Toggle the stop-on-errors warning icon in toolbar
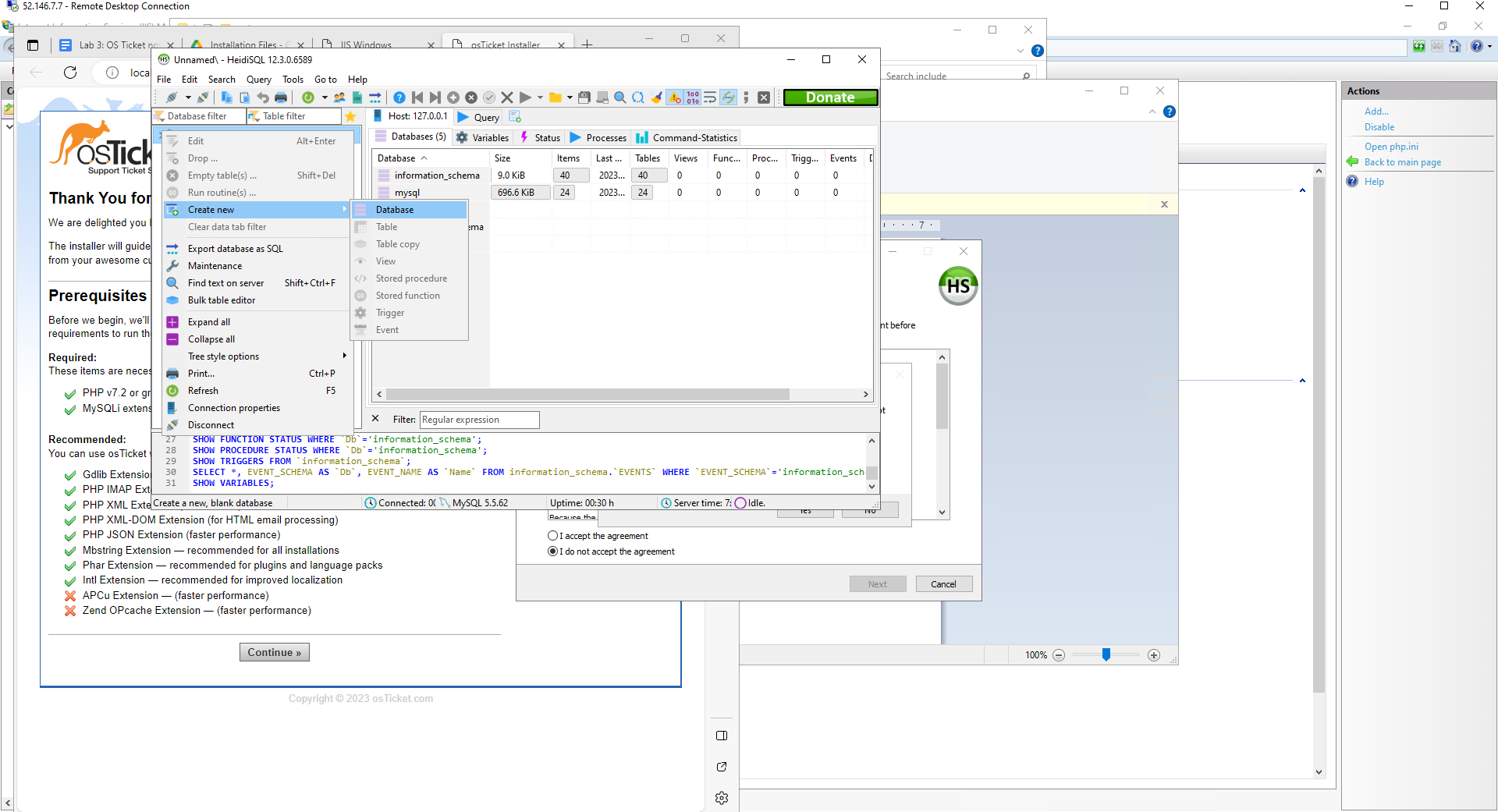1498x812 pixels. (675, 98)
